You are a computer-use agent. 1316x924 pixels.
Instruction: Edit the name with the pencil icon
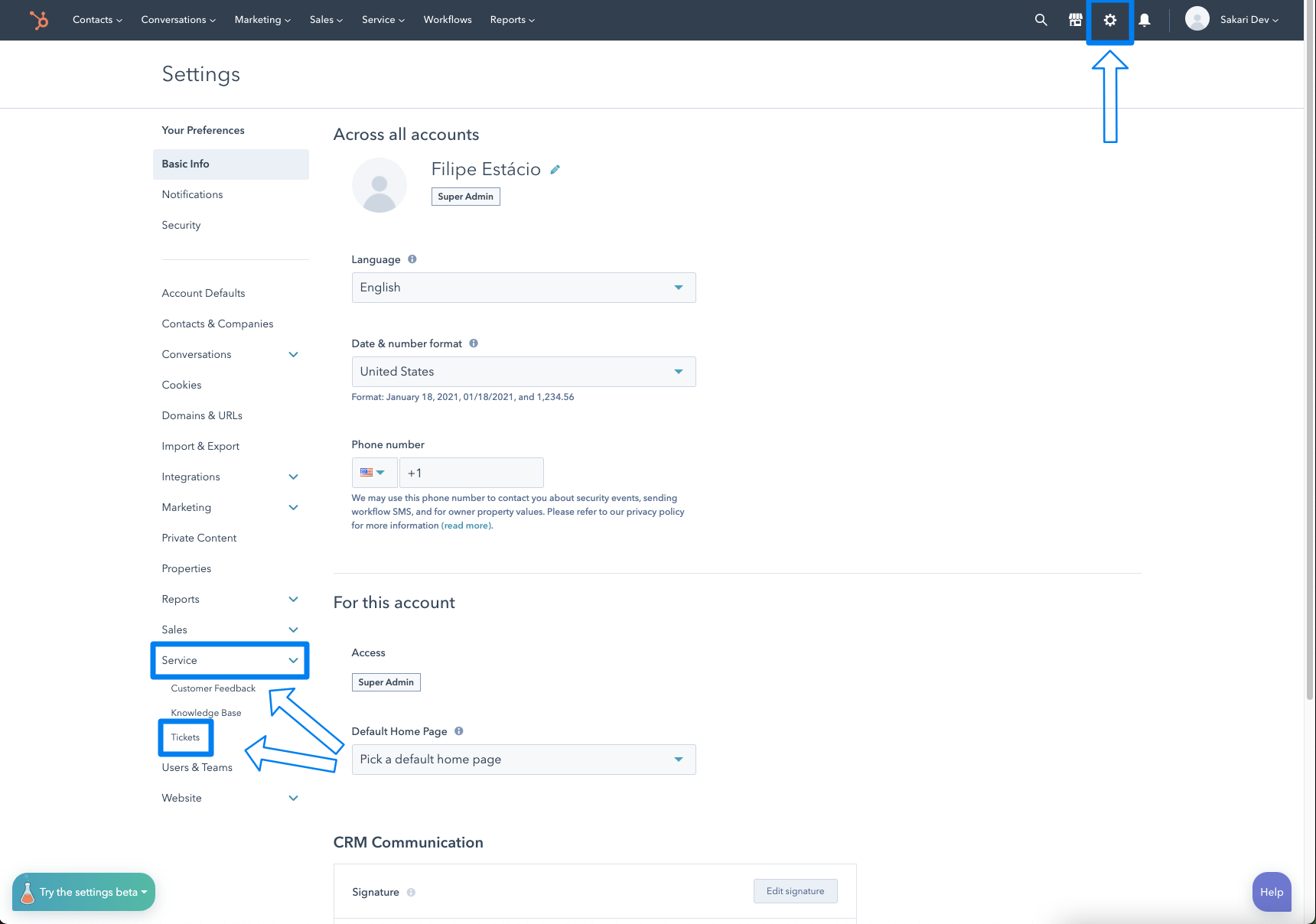tap(555, 169)
